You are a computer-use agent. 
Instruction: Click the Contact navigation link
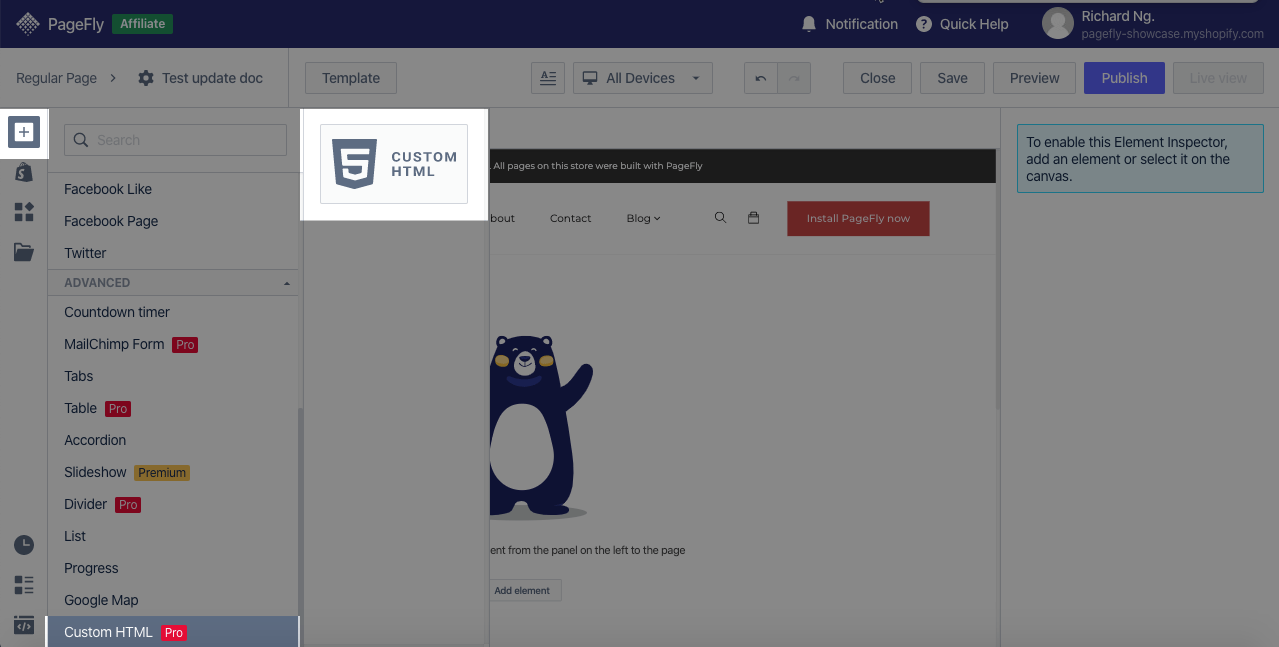coord(570,218)
